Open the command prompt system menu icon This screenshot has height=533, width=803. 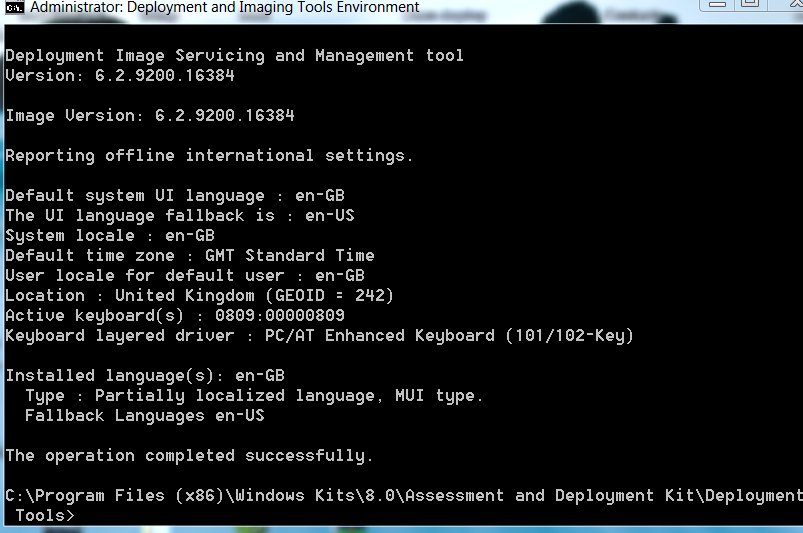tap(14, 8)
